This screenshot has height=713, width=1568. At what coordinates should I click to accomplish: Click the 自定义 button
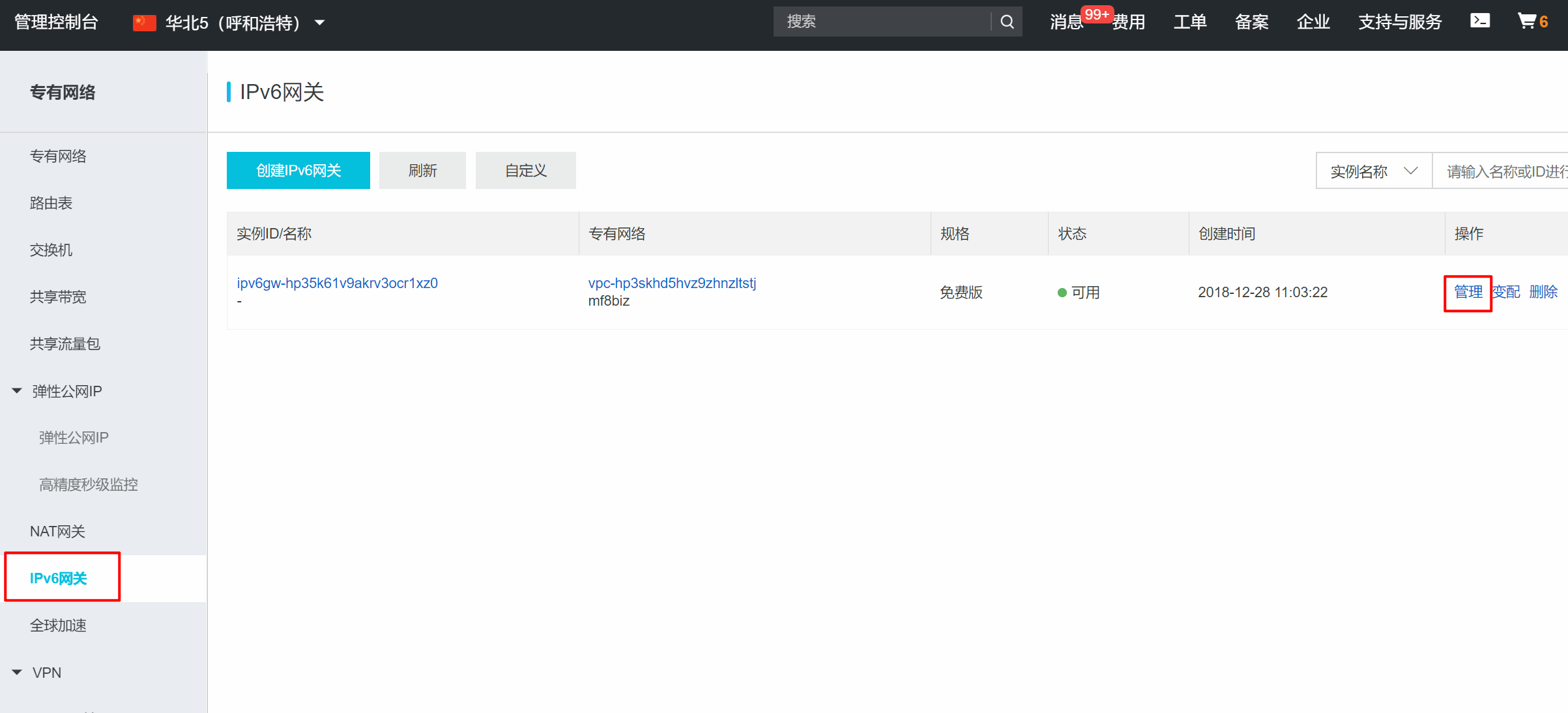click(x=526, y=171)
